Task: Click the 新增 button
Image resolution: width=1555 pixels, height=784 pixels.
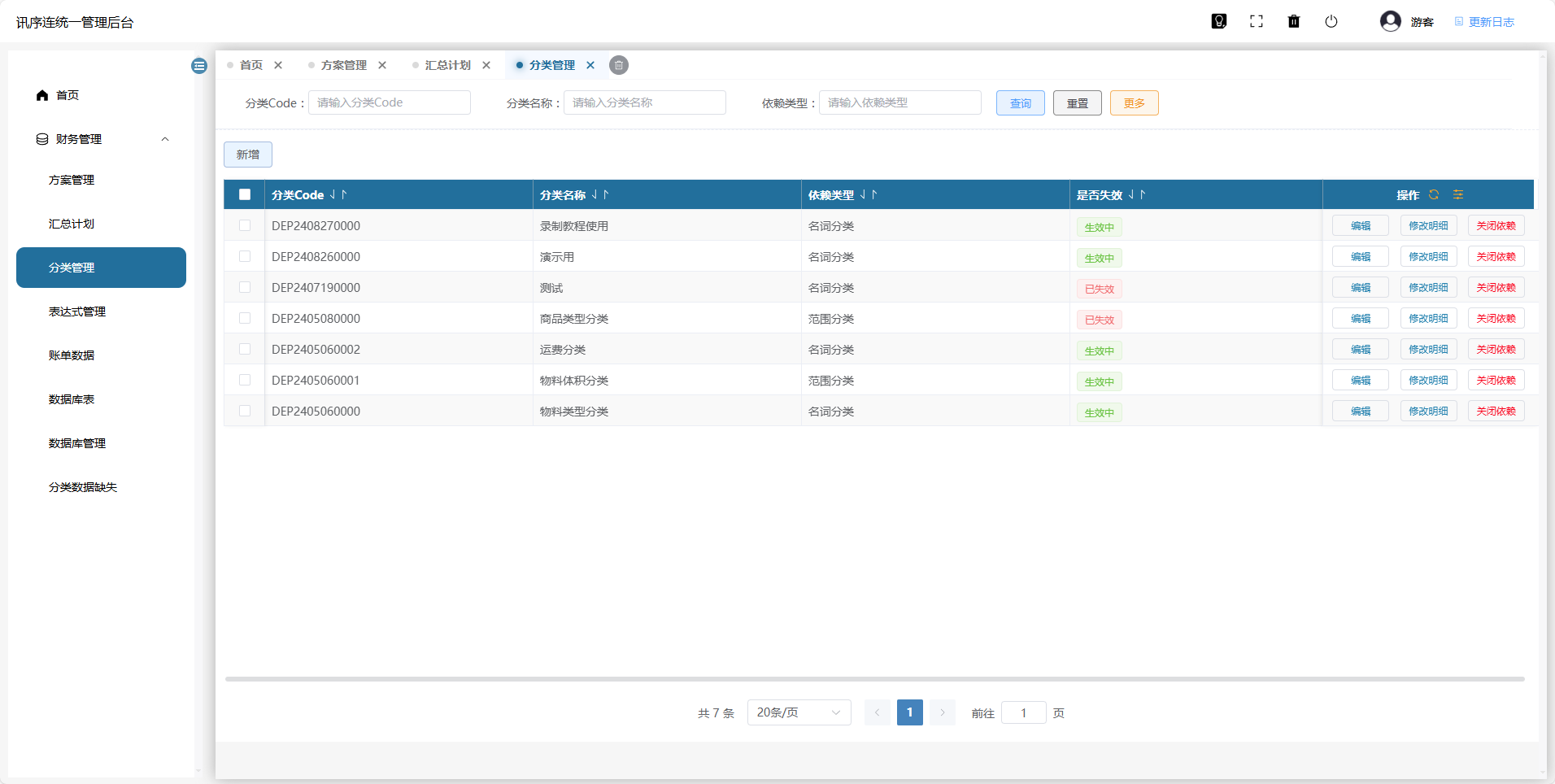Action: pos(248,155)
